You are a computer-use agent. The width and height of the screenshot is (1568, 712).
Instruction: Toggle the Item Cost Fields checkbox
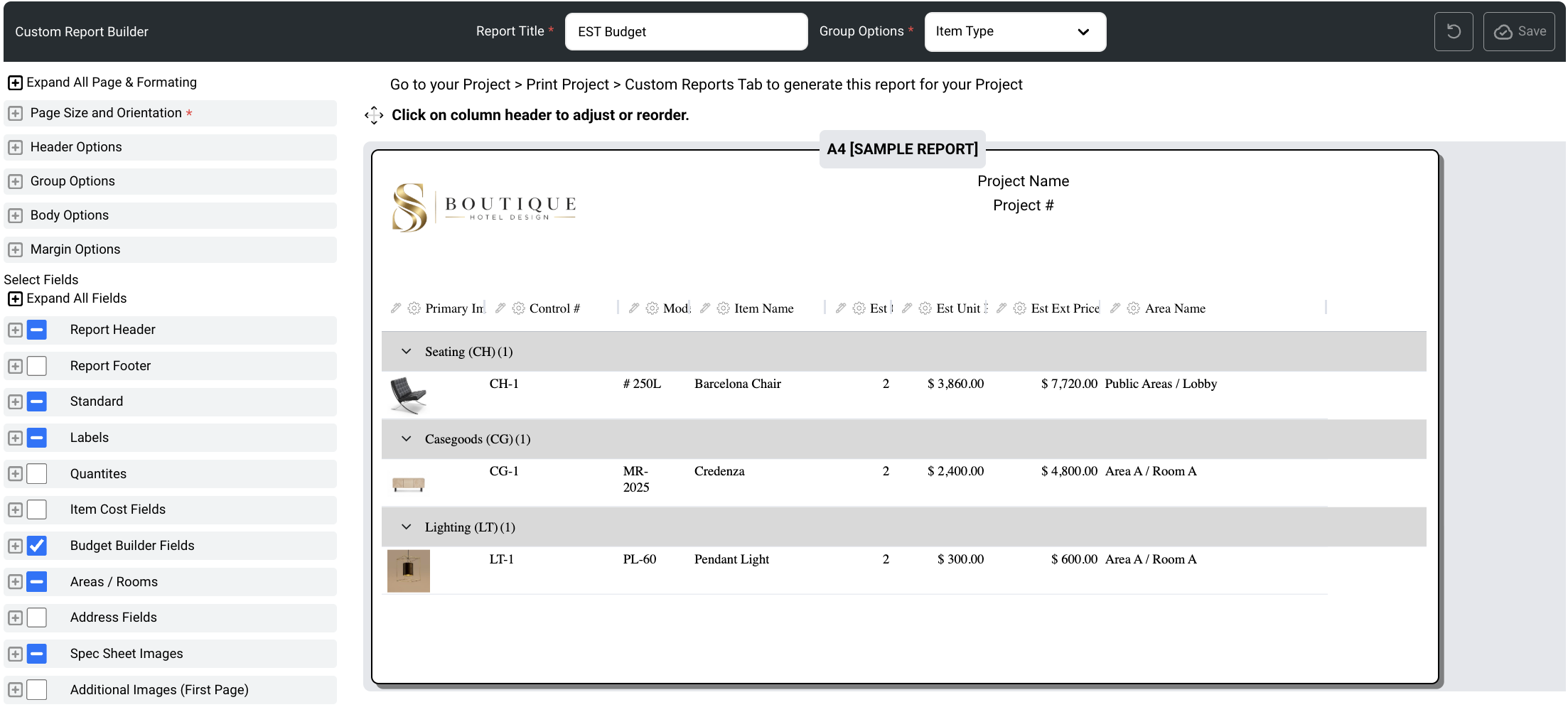point(37,509)
